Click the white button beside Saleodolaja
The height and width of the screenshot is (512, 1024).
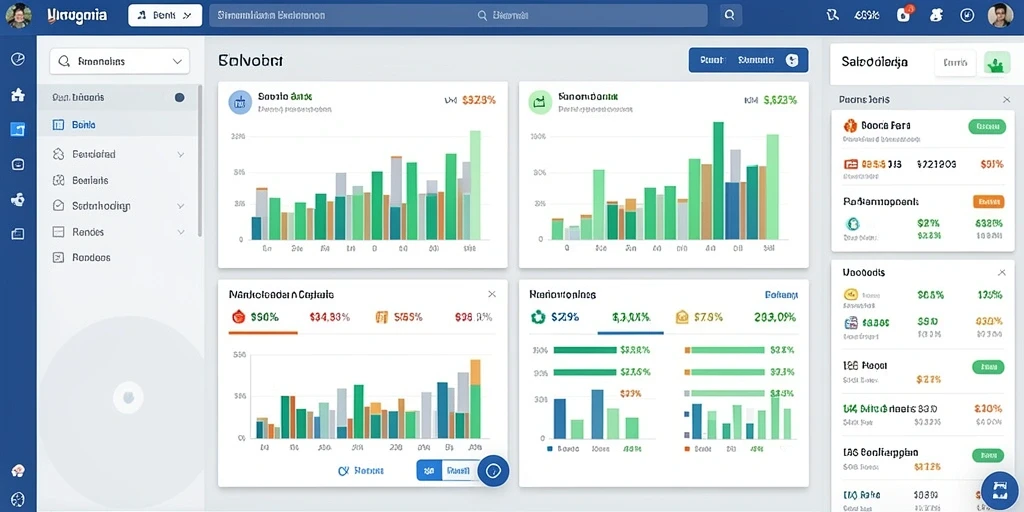(955, 63)
